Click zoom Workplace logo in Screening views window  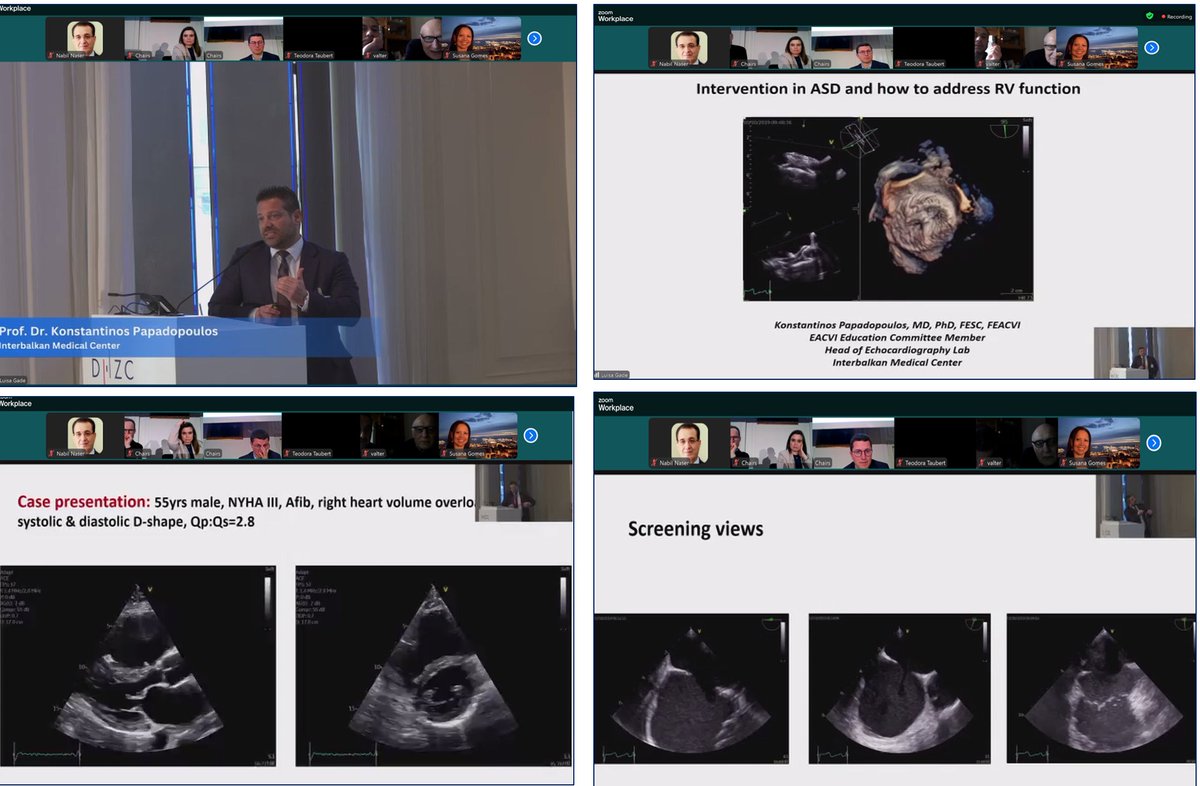coord(616,405)
